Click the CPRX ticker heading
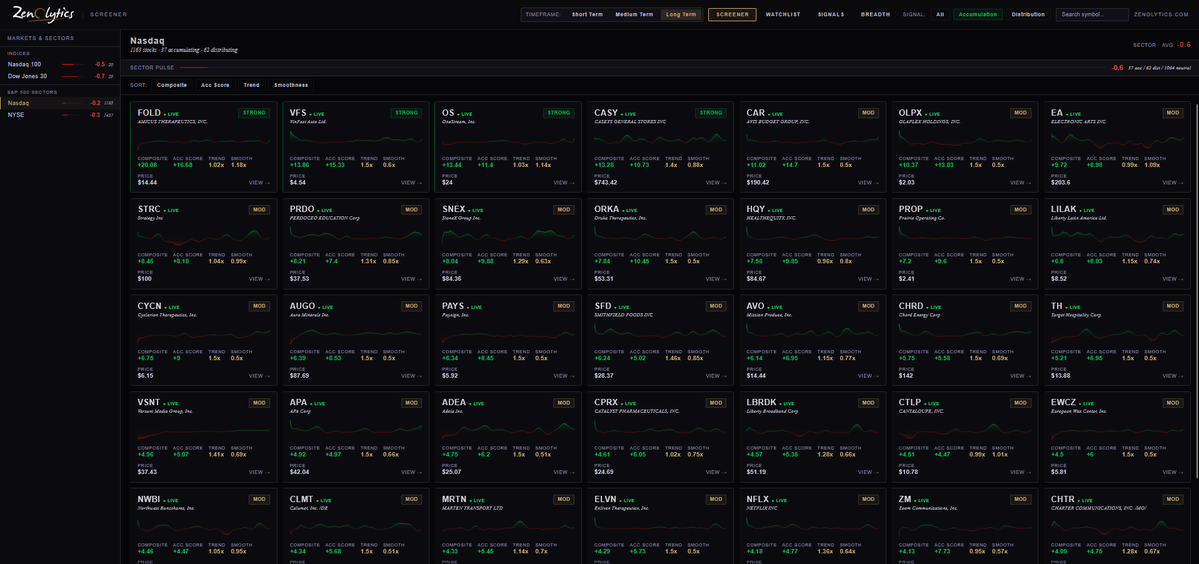 (x=606, y=402)
